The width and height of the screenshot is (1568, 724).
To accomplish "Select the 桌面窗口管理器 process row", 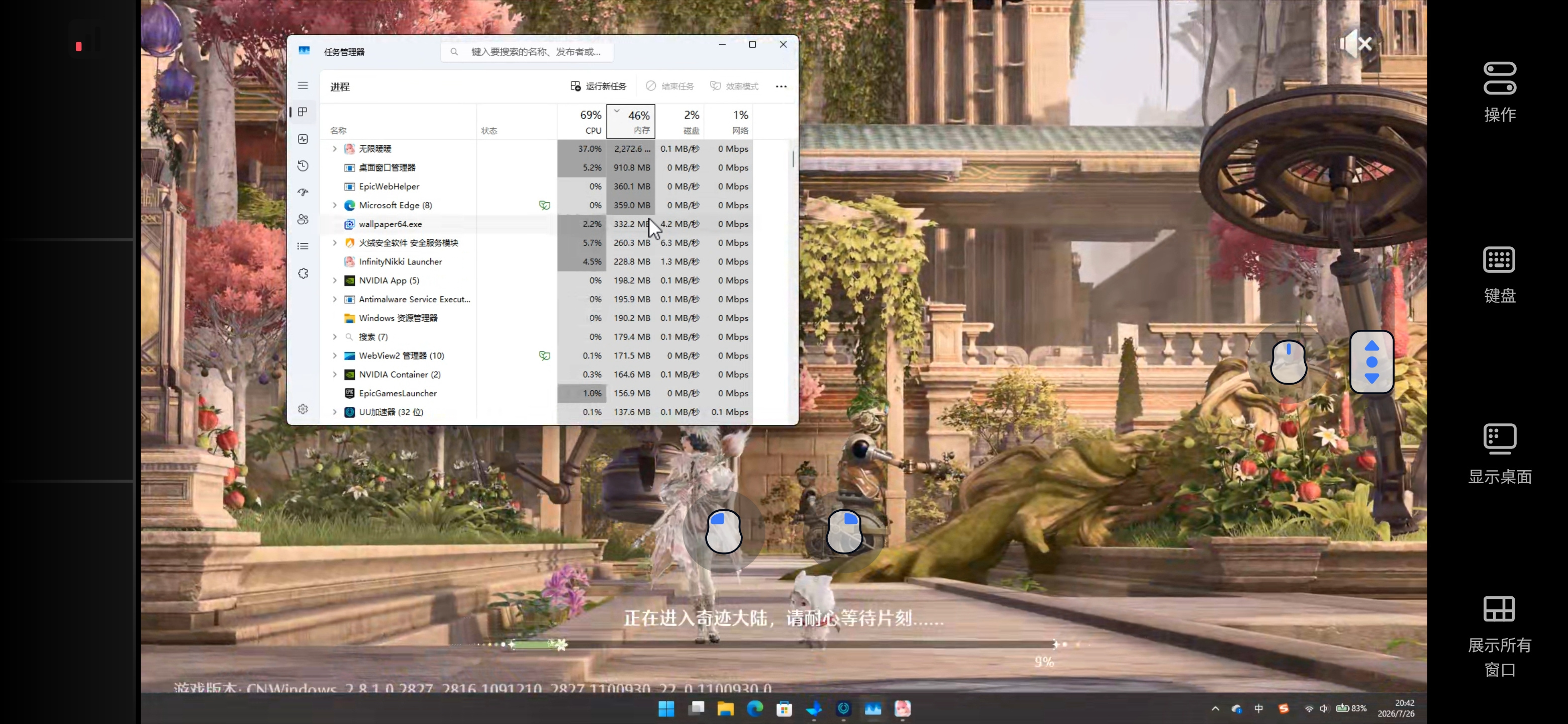I will [537, 167].
